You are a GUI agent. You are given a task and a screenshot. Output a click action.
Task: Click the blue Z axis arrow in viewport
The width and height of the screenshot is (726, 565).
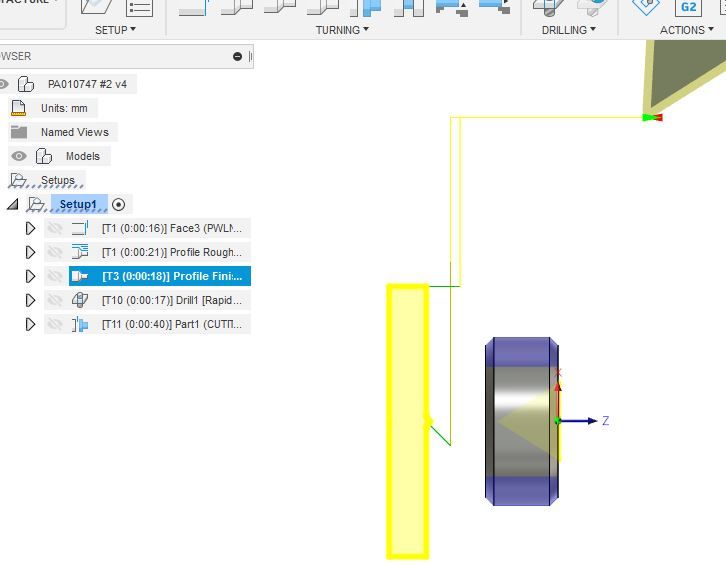tap(580, 421)
